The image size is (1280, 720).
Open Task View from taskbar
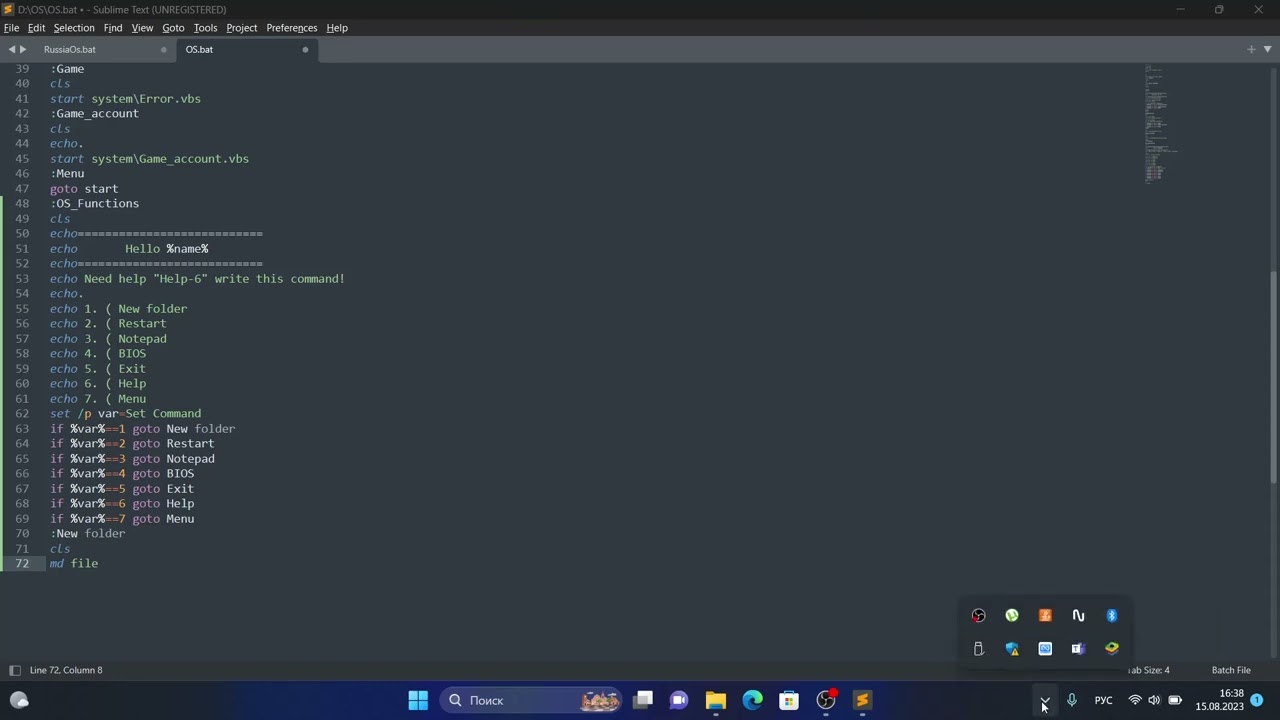pyautogui.click(x=643, y=700)
